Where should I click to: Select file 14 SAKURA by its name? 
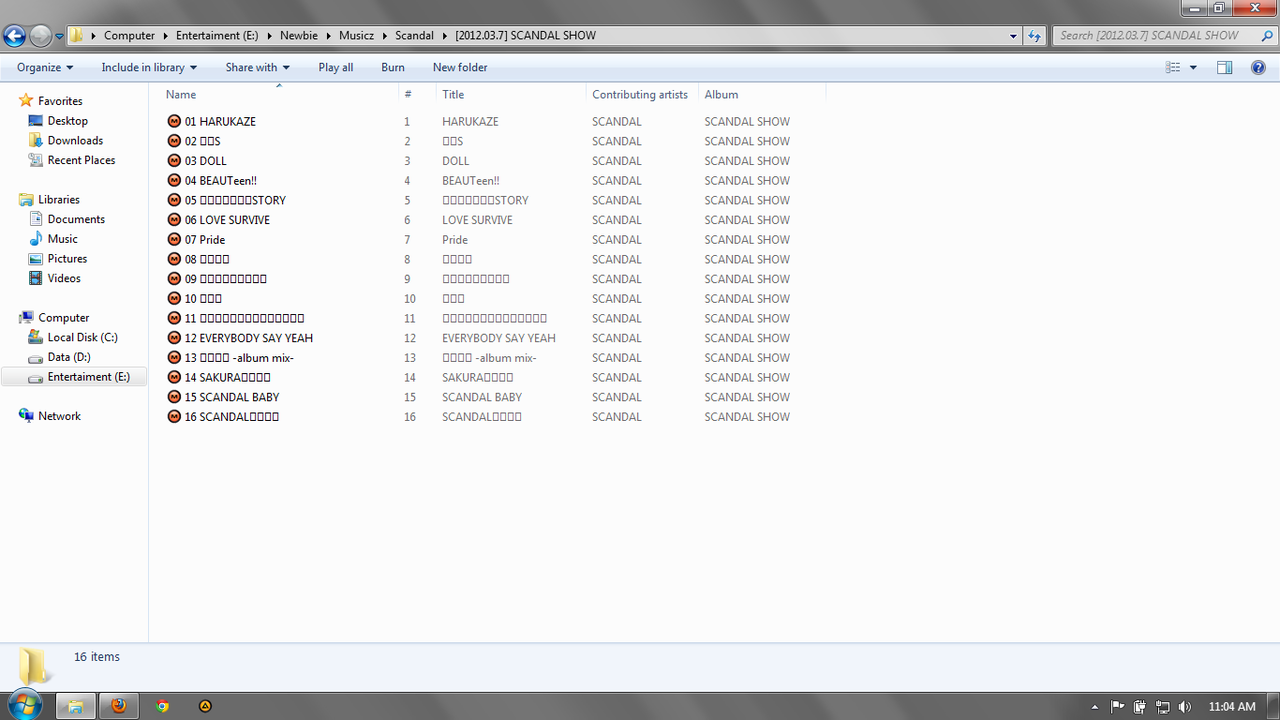pos(228,377)
